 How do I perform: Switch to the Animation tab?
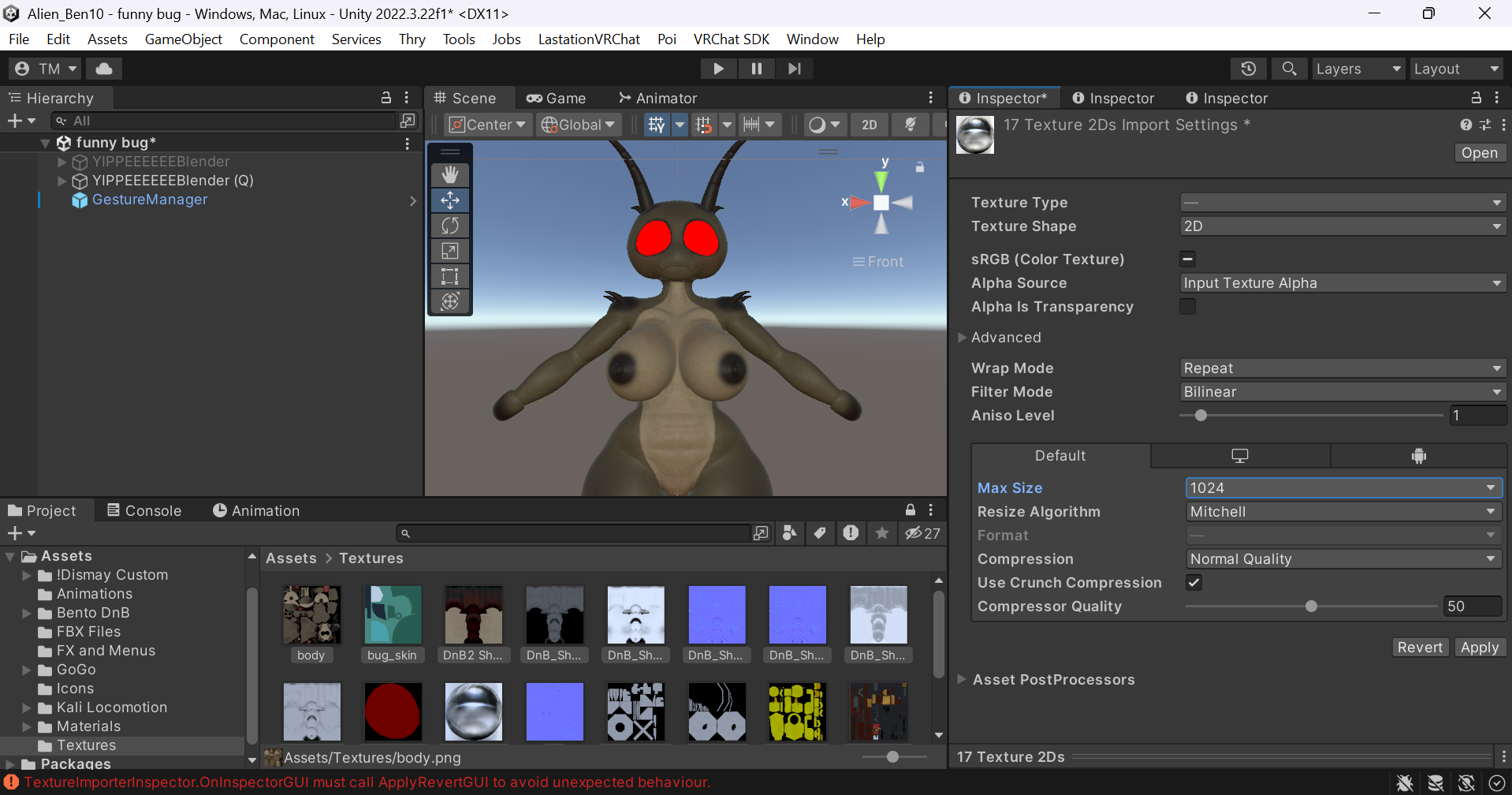pyautogui.click(x=256, y=510)
